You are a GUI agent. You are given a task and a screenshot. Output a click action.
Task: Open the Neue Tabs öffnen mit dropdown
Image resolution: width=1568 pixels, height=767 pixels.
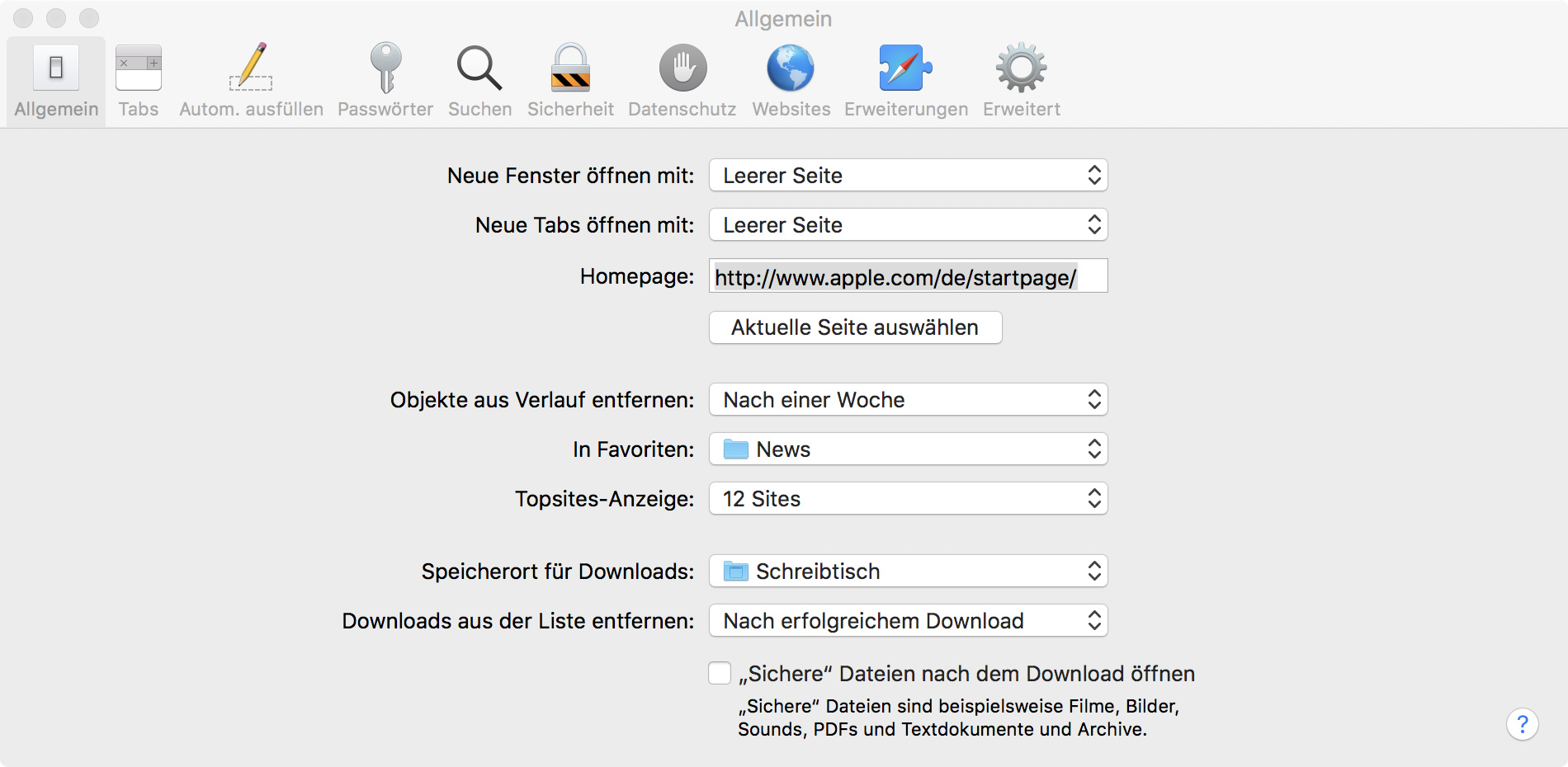point(908,225)
